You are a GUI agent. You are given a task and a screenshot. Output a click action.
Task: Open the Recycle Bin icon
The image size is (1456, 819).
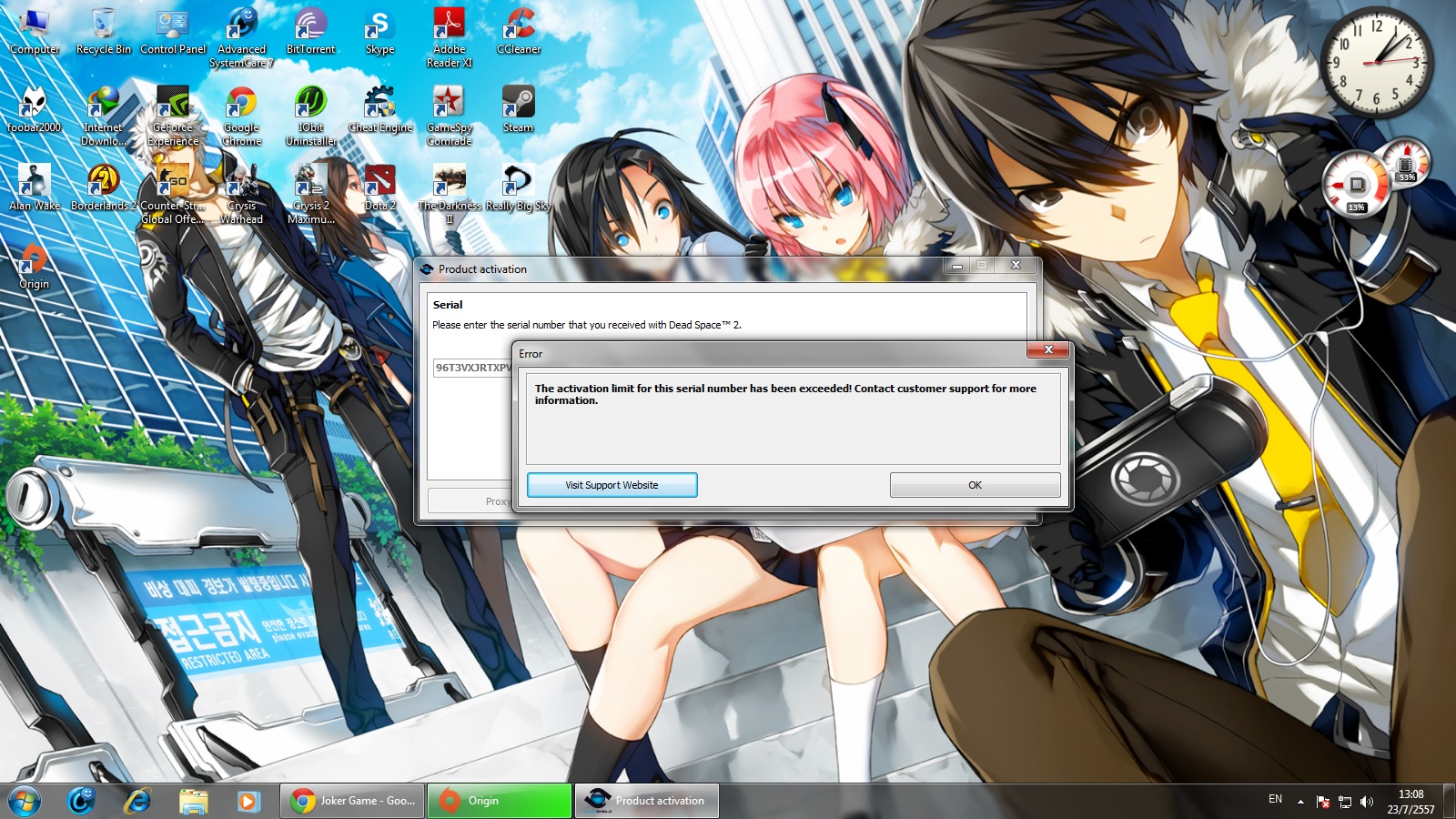pos(104,32)
